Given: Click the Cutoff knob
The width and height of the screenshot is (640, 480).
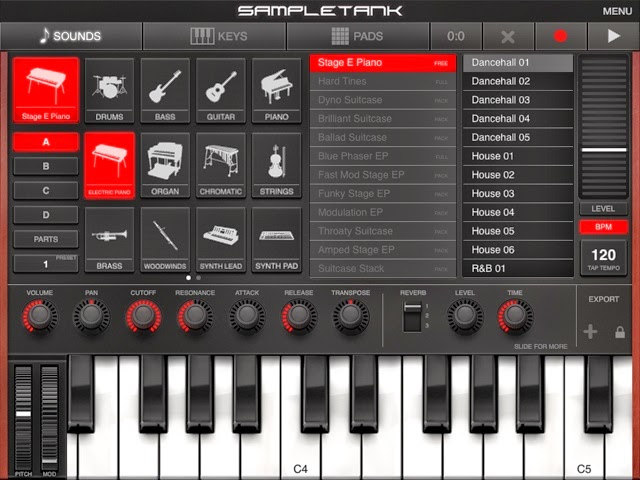Looking at the screenshot, I should (143, 316).
